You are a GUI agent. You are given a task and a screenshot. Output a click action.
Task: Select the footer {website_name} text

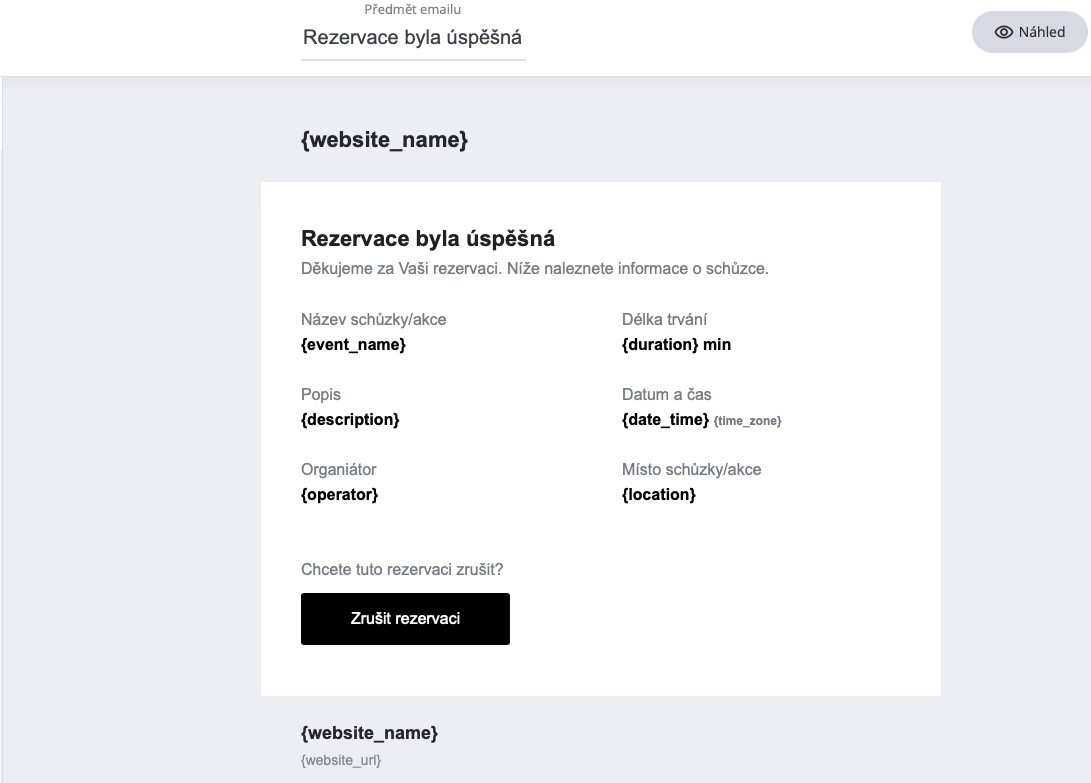369,733
